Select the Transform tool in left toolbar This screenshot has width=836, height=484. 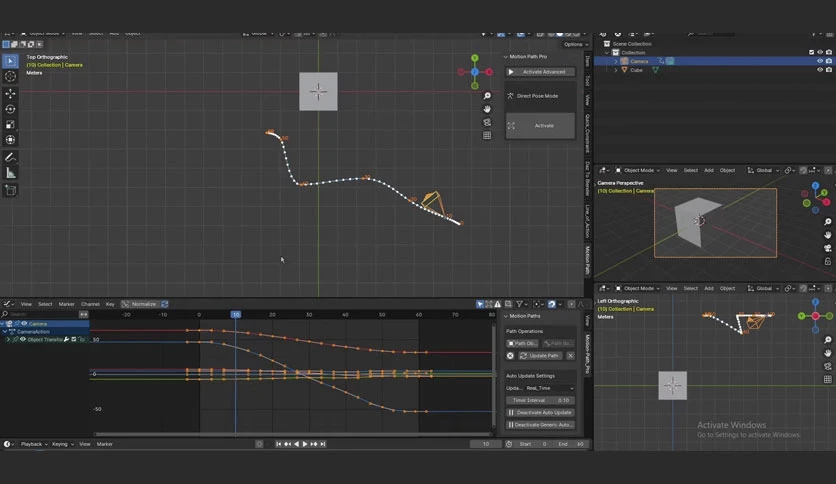(10, 140)
